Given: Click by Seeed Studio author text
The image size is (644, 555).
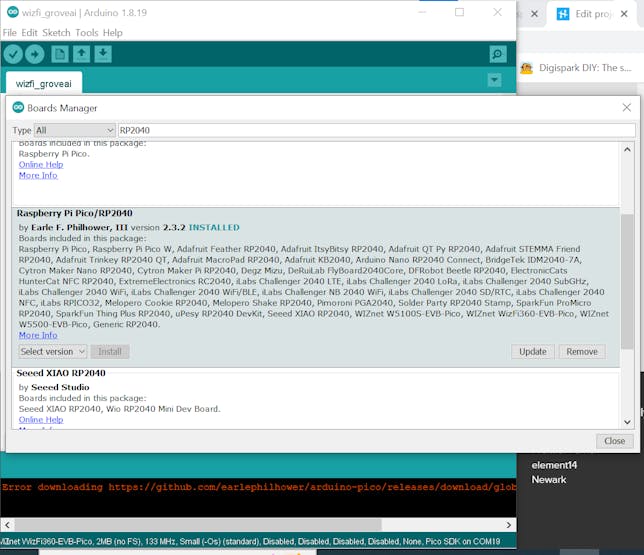Looking at the screenshot, I should point(54,387).
